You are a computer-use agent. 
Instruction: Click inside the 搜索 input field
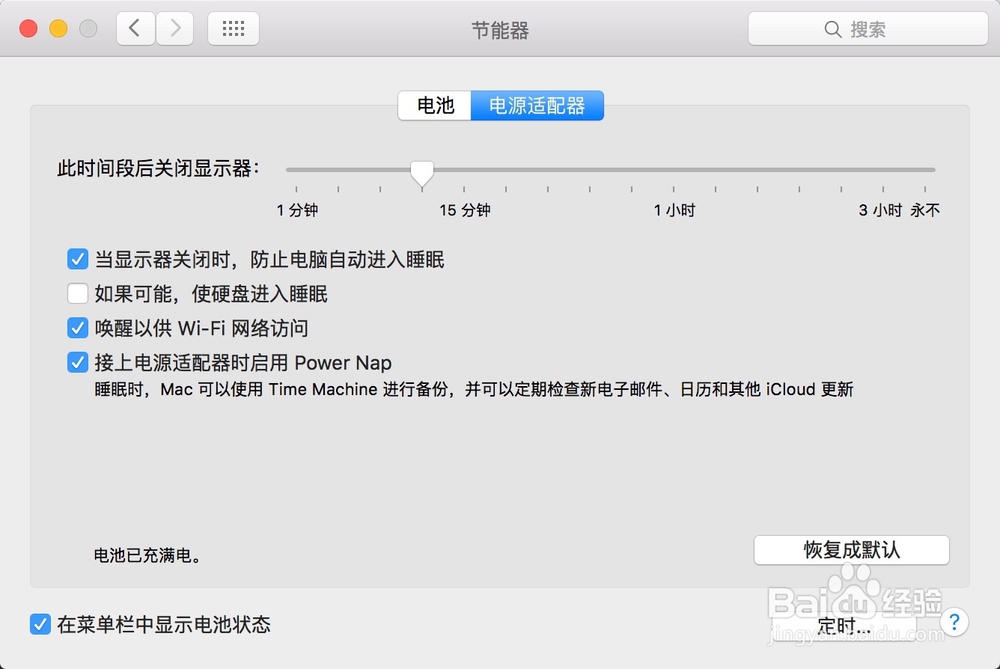tap(880, 29)
